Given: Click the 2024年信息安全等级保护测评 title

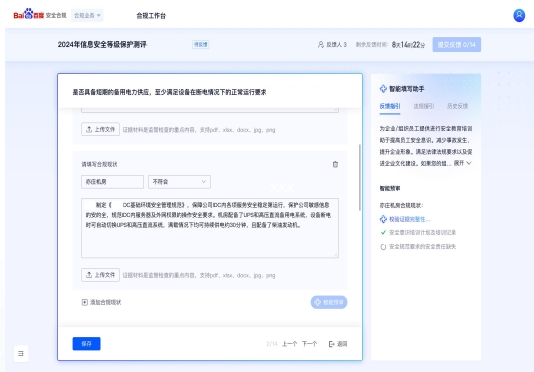Looking at the screenshot, I should tap(102, 45).
